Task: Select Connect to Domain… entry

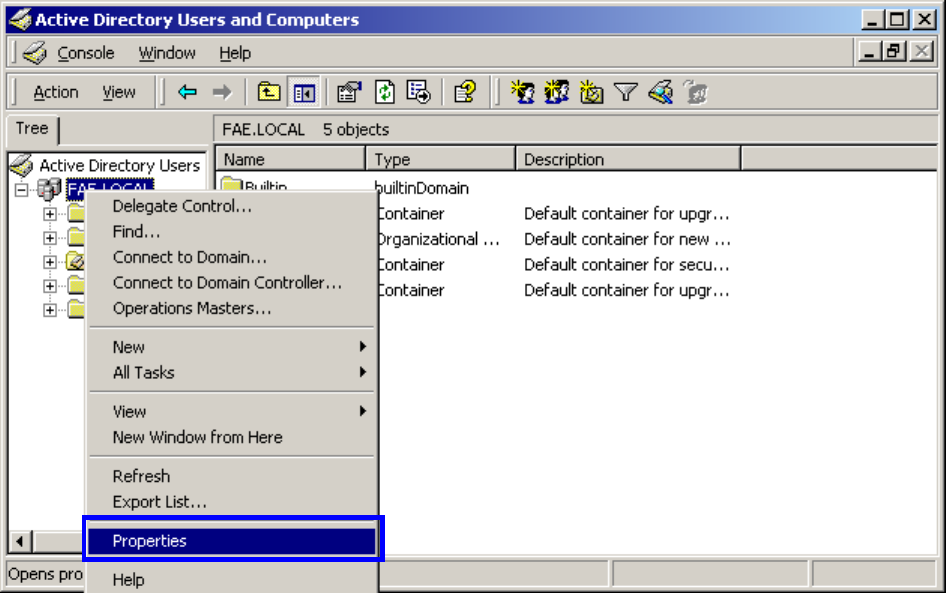Action: tap(232, 257)
